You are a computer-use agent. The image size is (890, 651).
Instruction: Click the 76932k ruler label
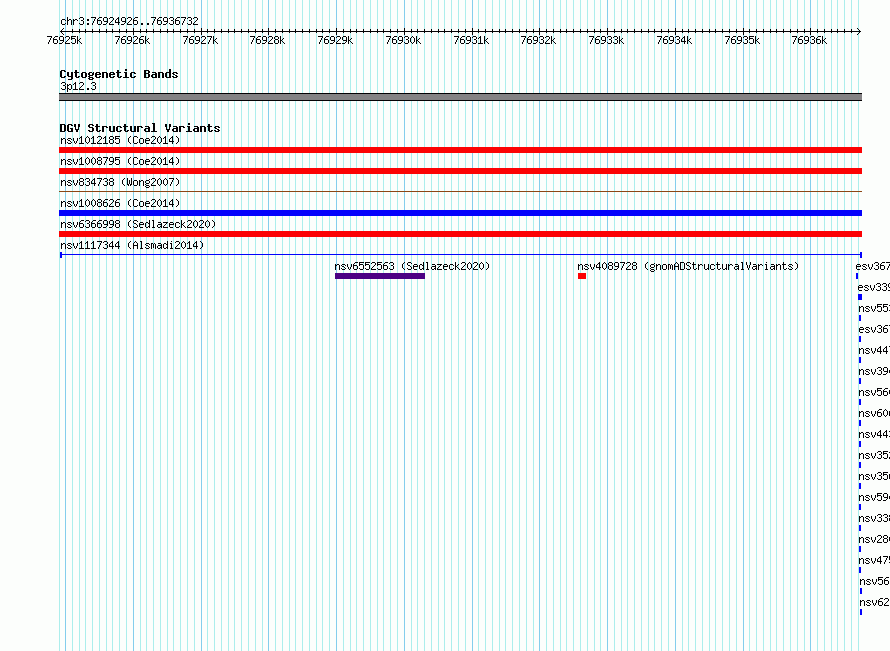coord(538,40)
